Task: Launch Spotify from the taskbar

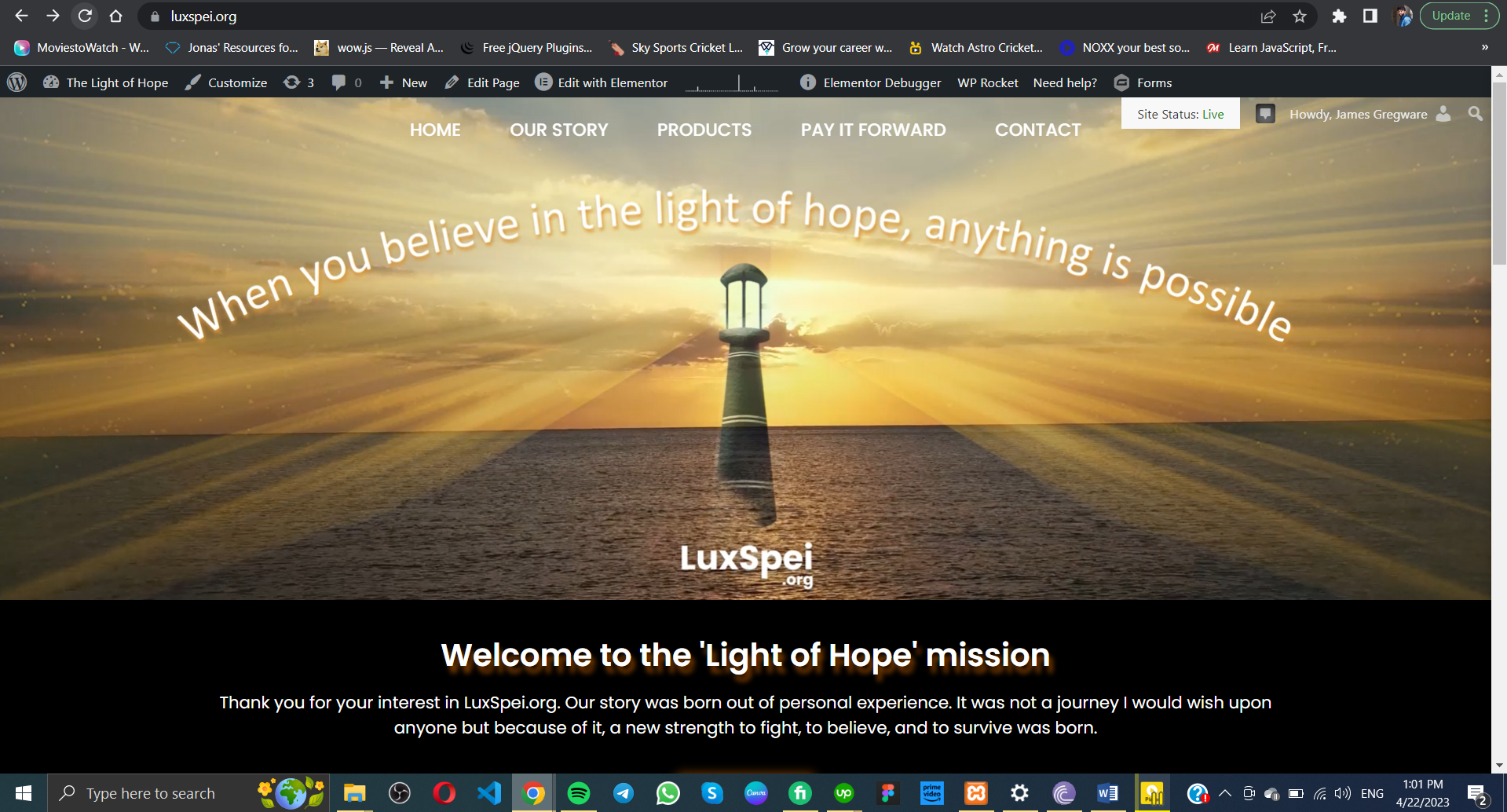Action: [x=578, y=793]
